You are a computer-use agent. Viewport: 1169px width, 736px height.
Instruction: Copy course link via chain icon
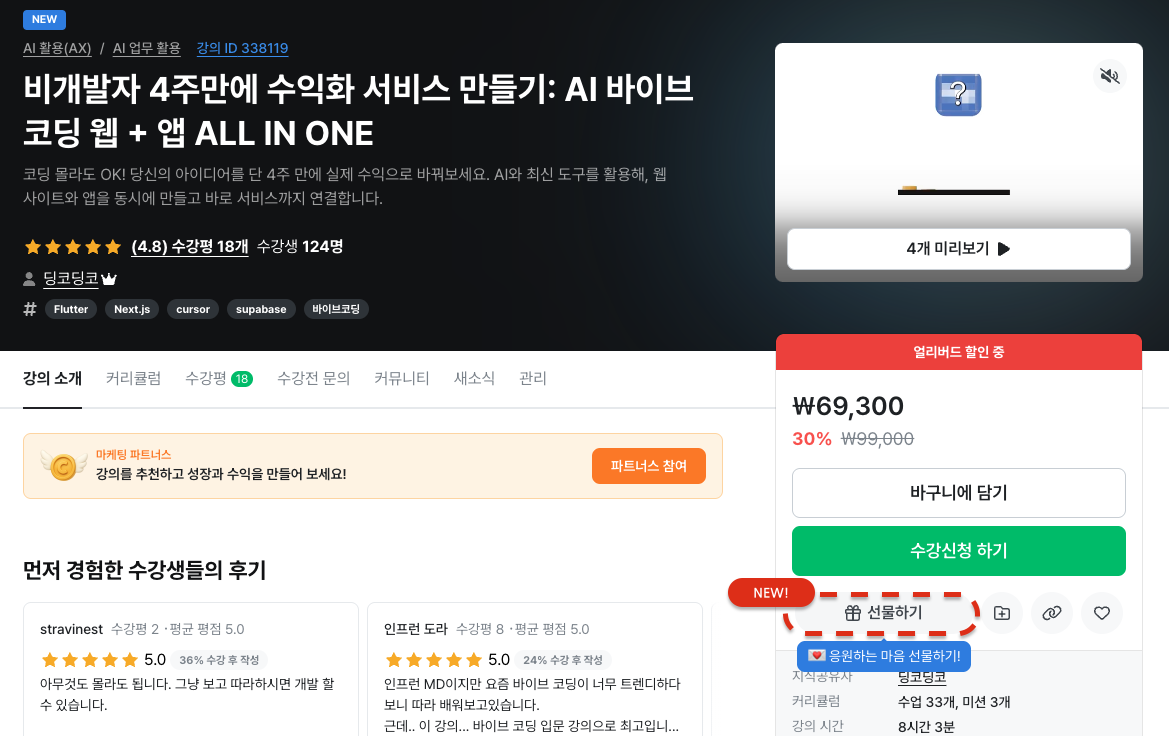(1051, 613)
